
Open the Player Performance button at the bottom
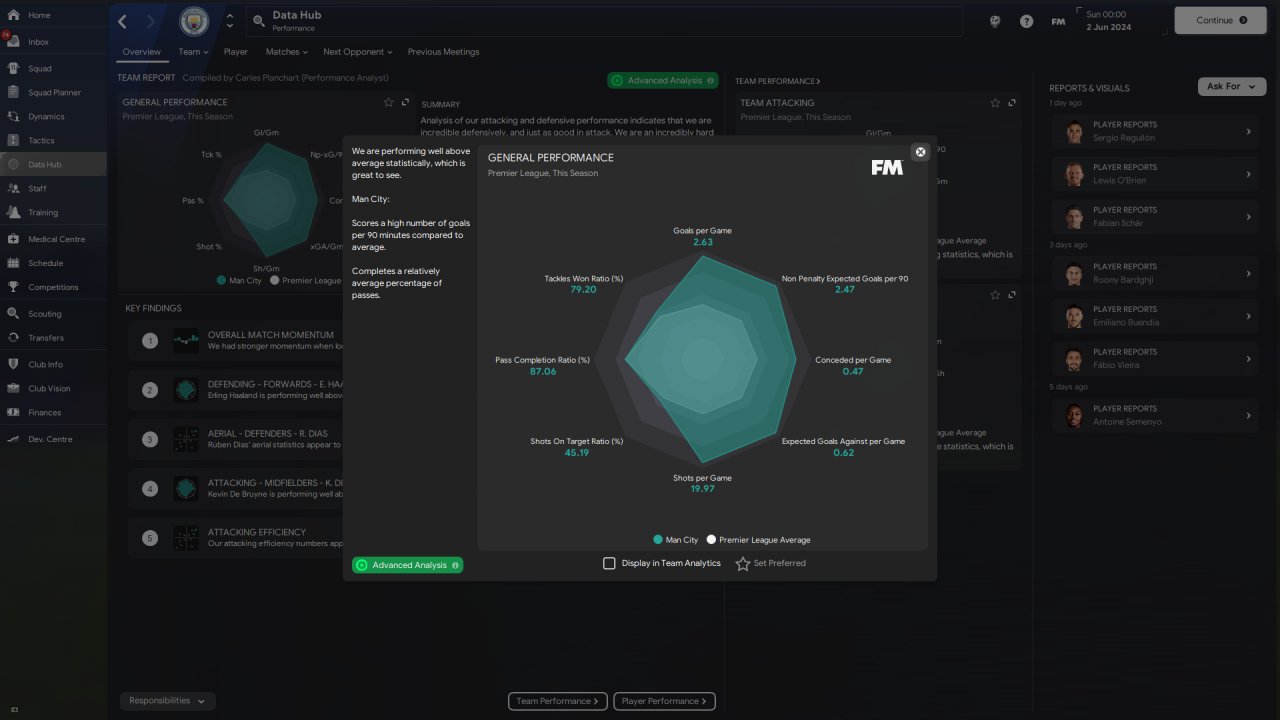coord(664,701)
